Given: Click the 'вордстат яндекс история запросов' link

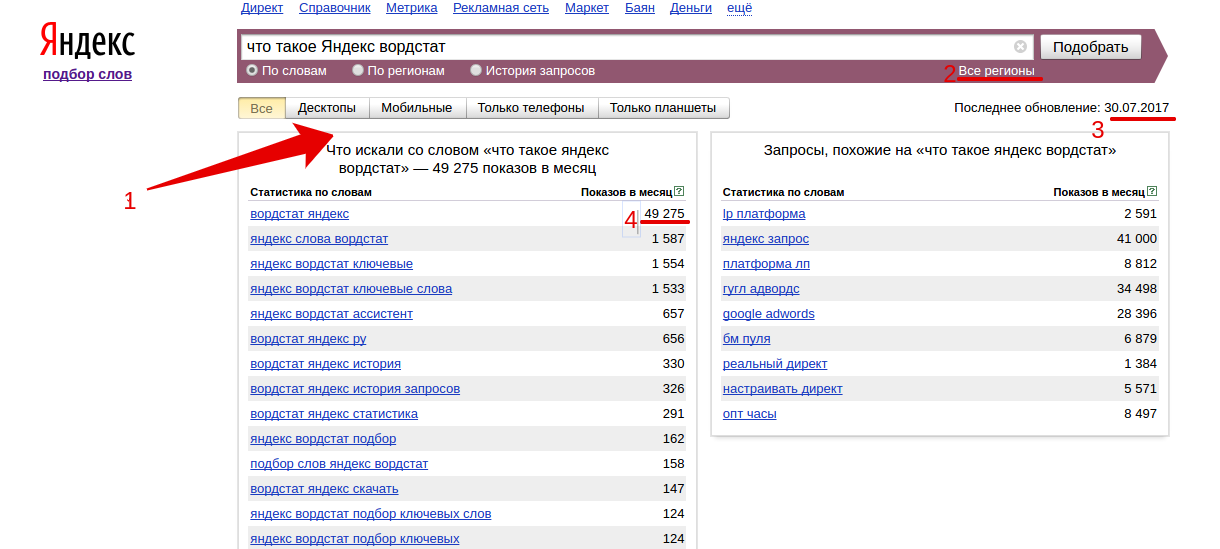Looking at the screenshot, I should click(355, 389).
